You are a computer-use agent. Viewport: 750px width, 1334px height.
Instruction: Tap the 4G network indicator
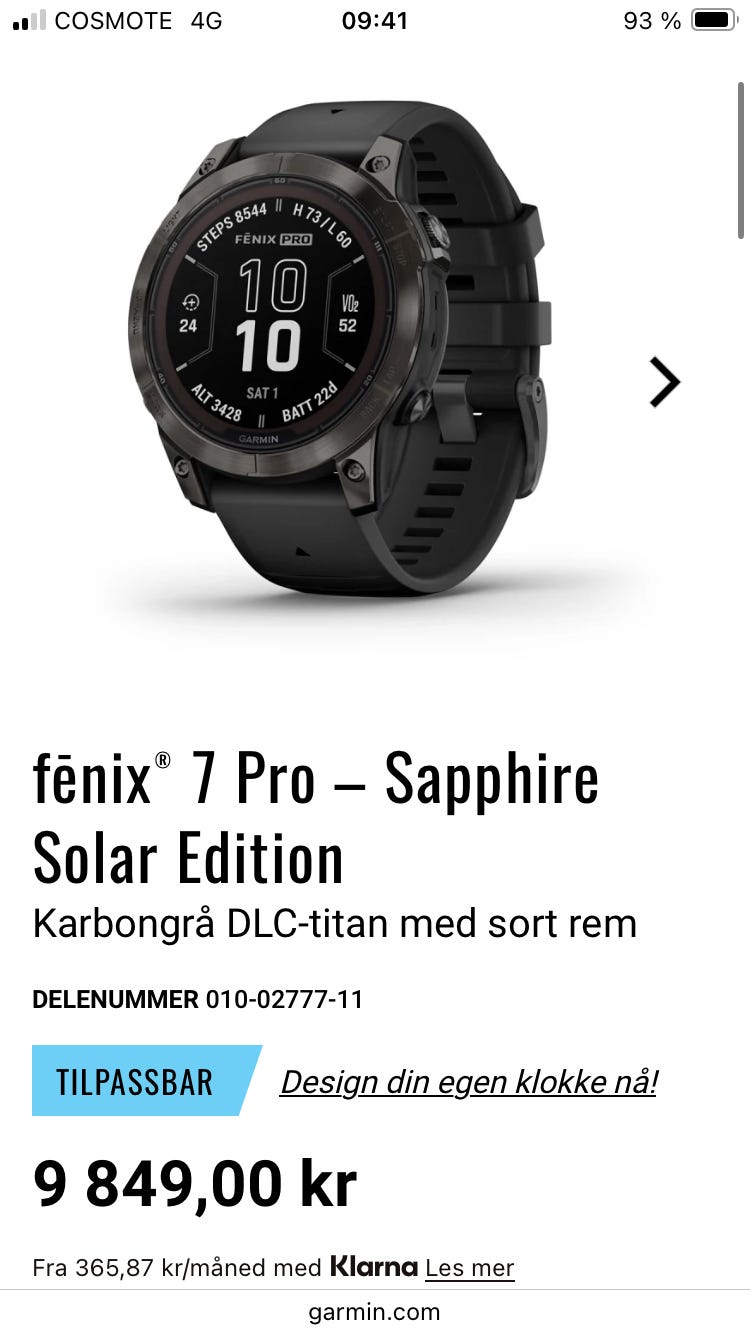(x=207, y=20)
